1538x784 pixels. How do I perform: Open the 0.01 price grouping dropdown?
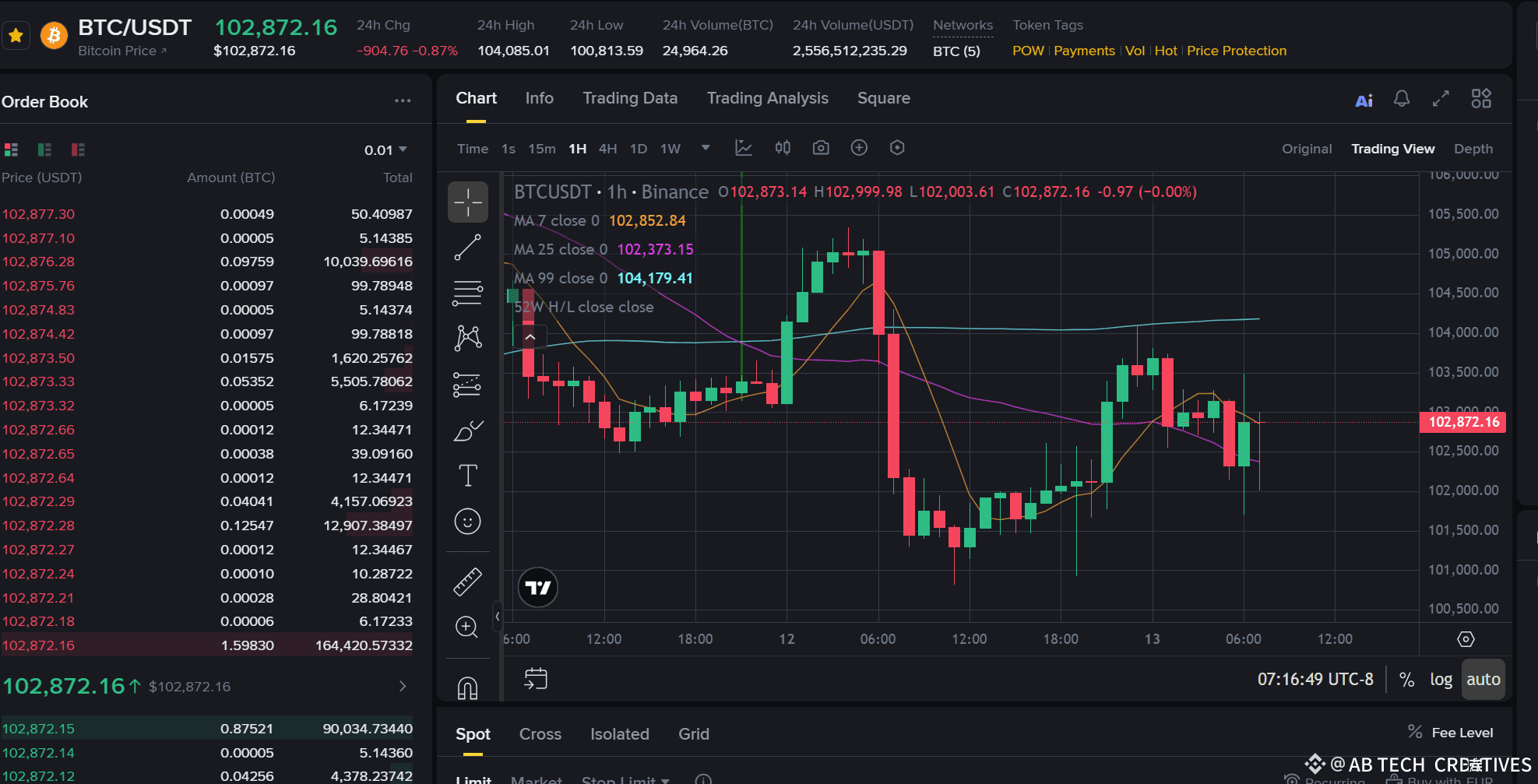click(x=385, y=149)
